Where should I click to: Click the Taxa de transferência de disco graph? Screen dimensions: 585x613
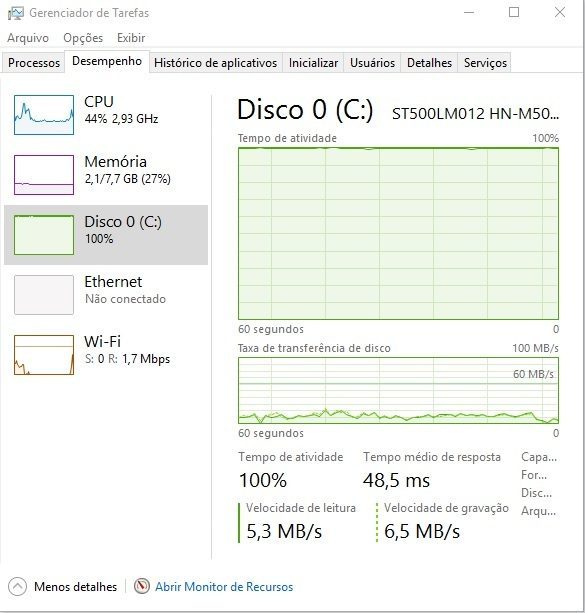tap(398, 390)
